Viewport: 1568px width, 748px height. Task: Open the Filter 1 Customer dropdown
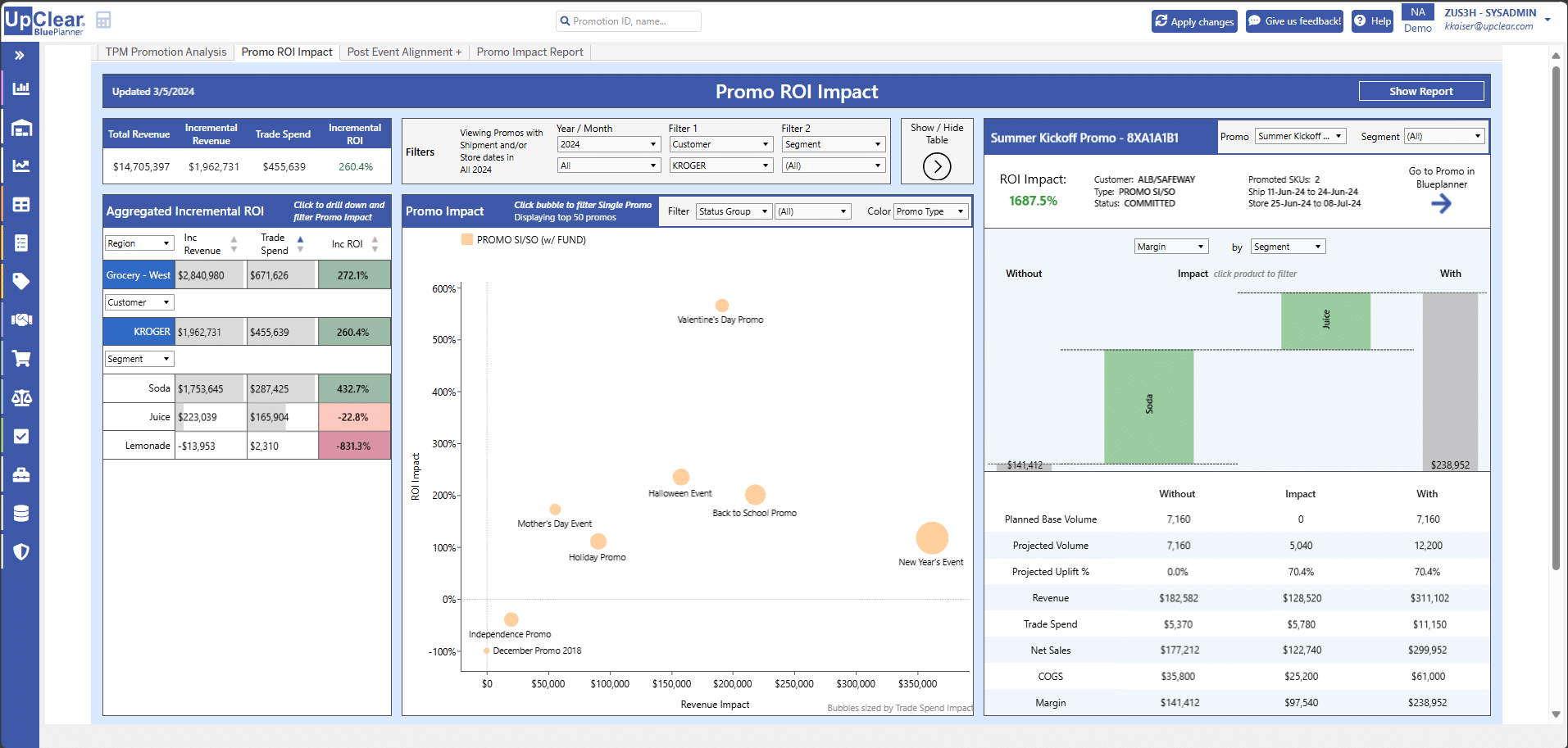point(721,144)
